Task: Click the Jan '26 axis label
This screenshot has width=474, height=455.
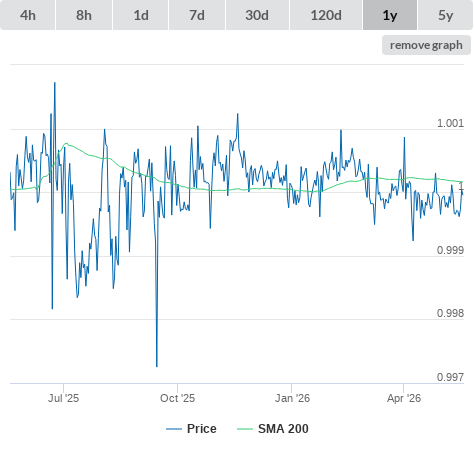Action: 292,398
